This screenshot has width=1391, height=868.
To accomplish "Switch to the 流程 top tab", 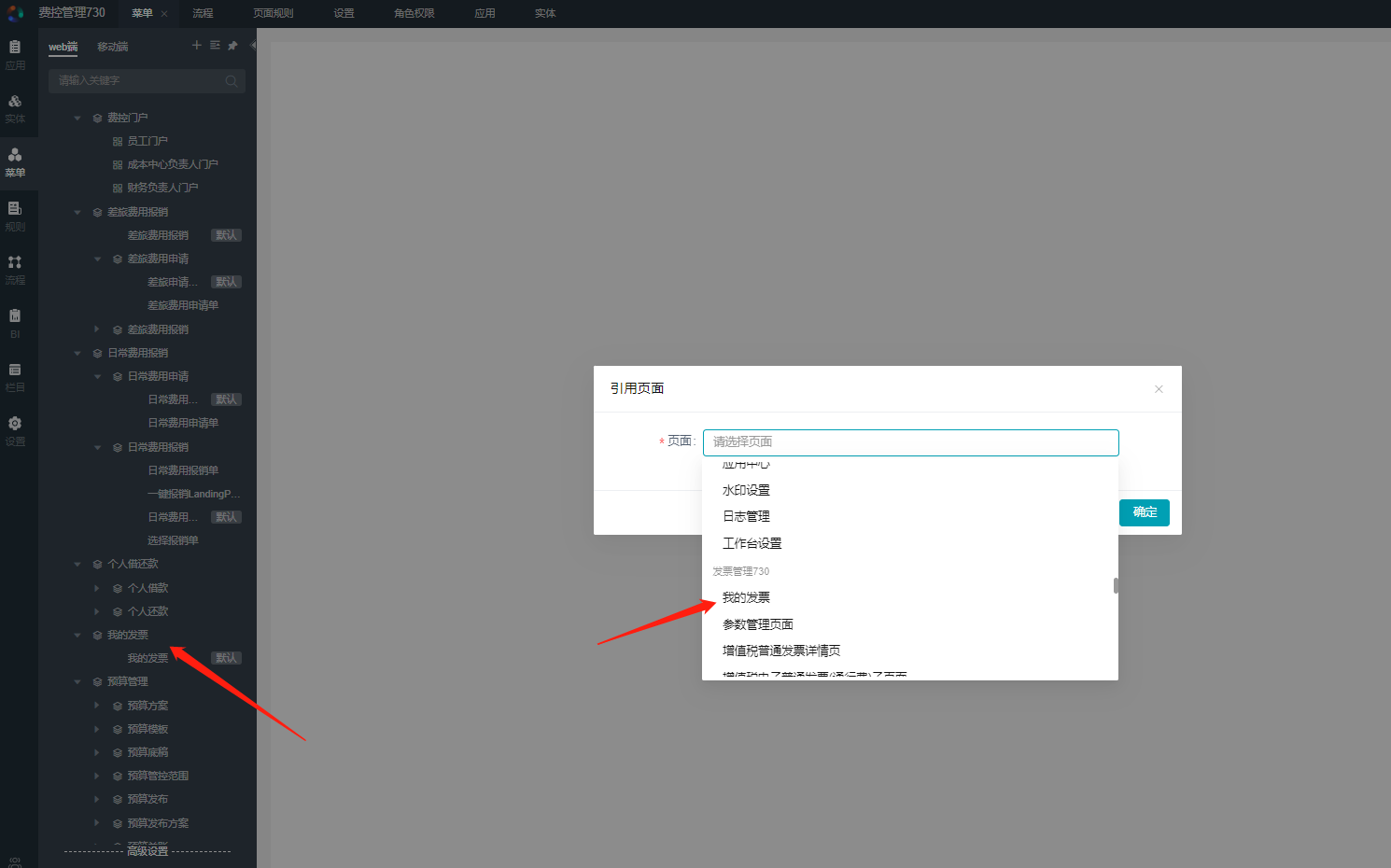I will point(203,14).
